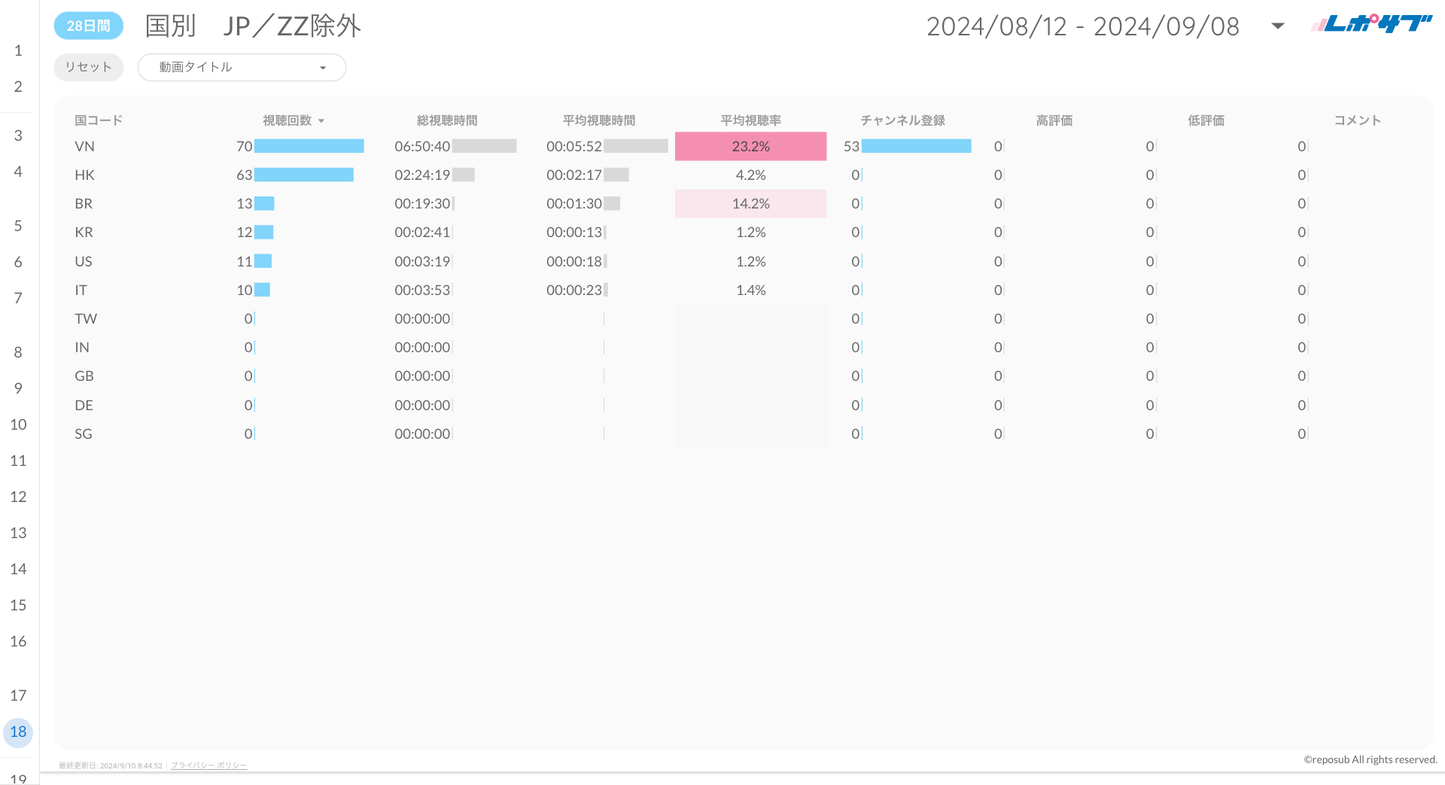Click the 23.2% pink cell for VN
The image size is (1445, 785).
(x=751, y=146)
